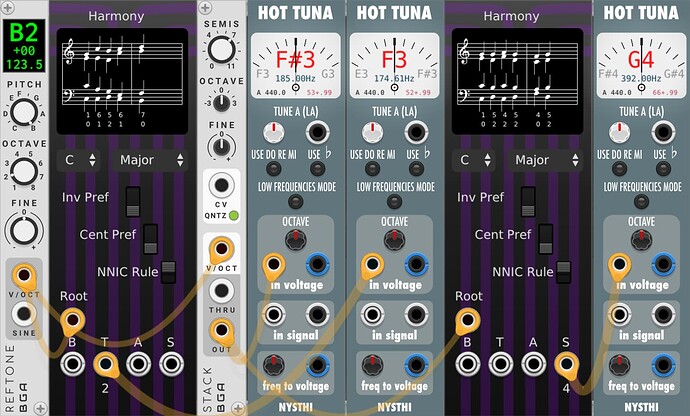Click the SEMIS knob on STACK
This screenshot has height=416, width=690.
click(x=221, y=49)
